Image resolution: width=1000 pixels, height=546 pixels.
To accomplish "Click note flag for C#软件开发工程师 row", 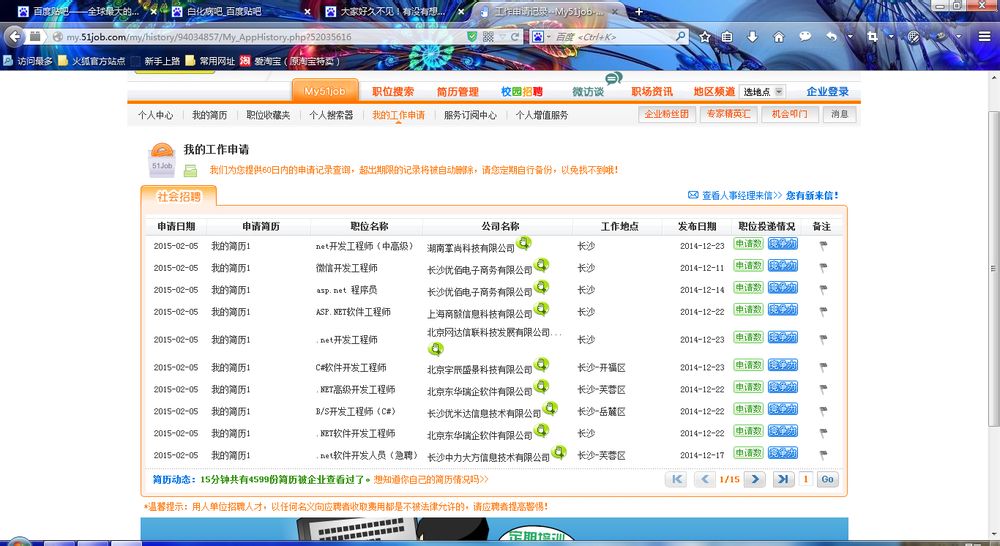I will click(x=823, y=367).
